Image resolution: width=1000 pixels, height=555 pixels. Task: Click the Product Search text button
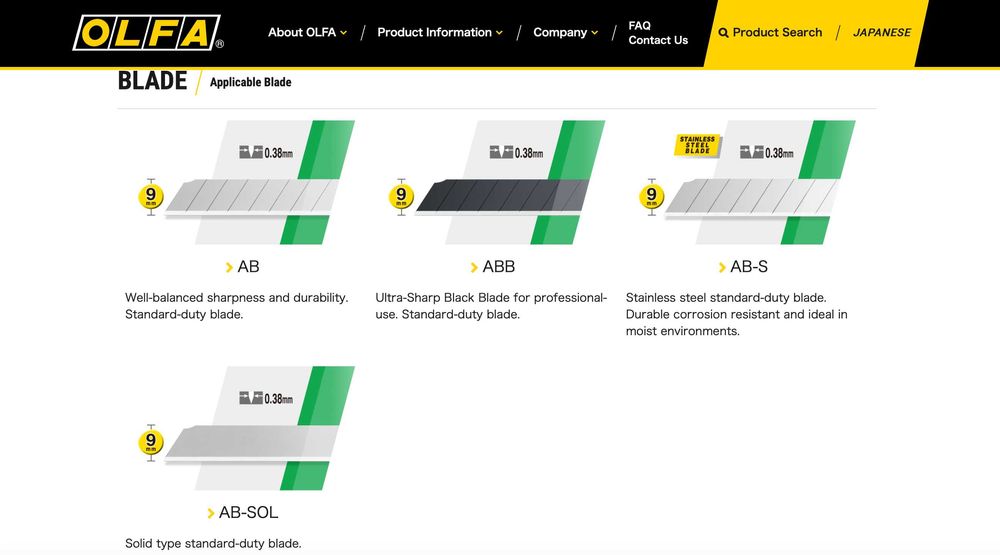(x=777, y=33)
